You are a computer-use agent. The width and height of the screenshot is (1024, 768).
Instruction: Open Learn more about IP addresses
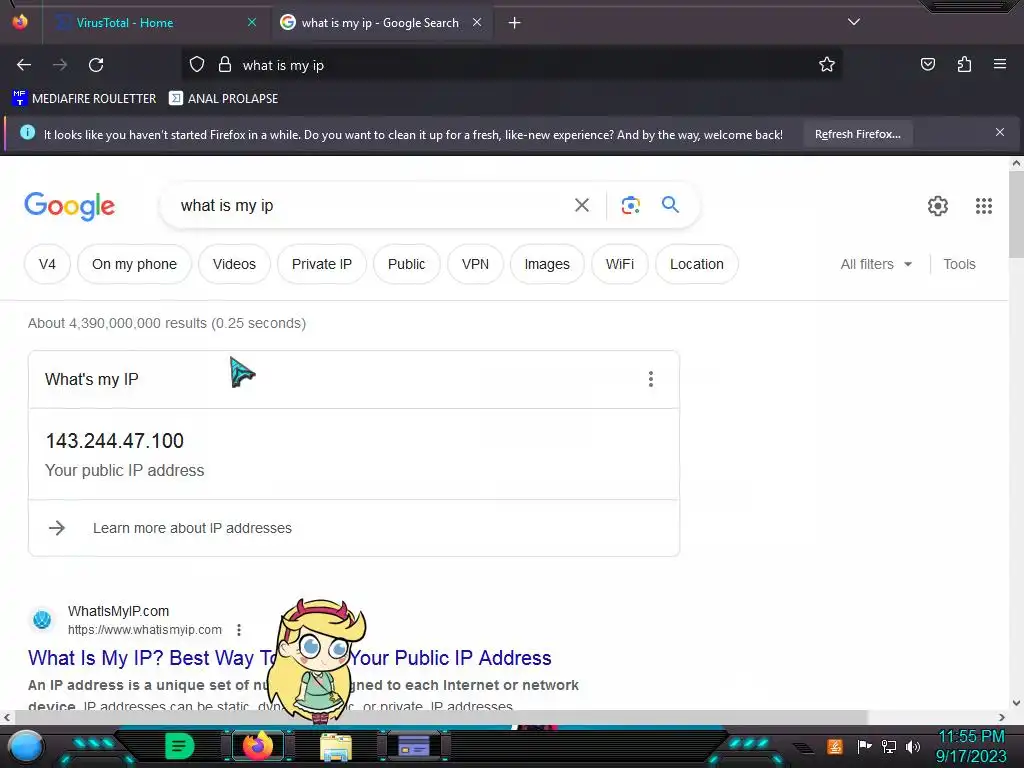click(x=192, y=528)
